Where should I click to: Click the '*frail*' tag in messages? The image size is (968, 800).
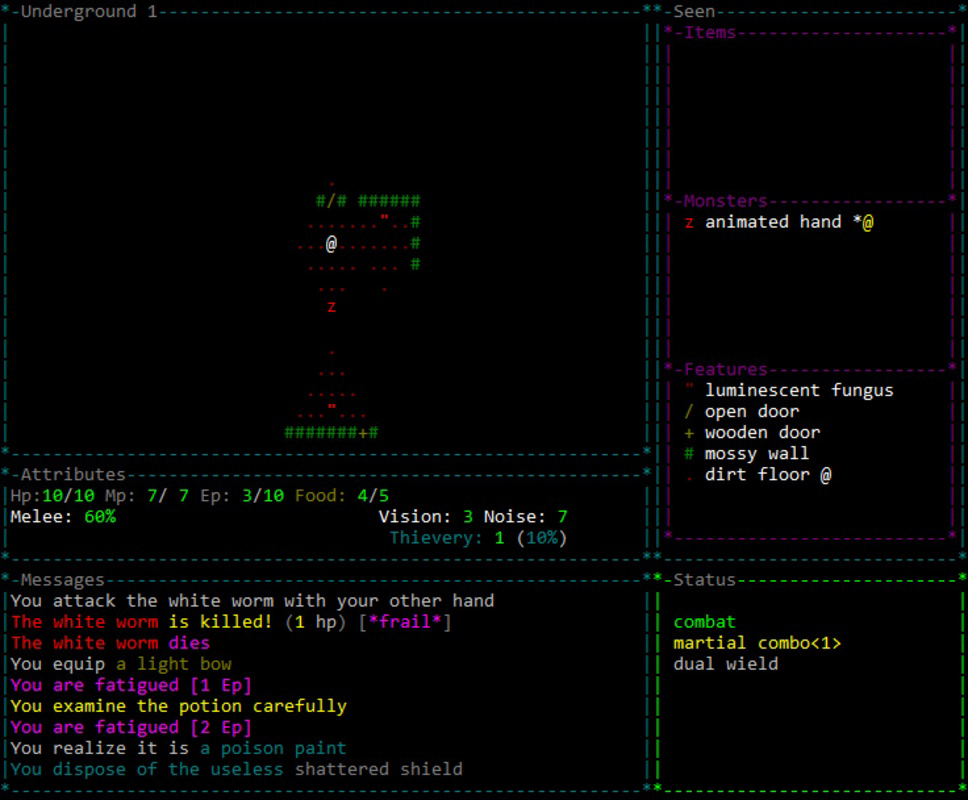[405, 622]
